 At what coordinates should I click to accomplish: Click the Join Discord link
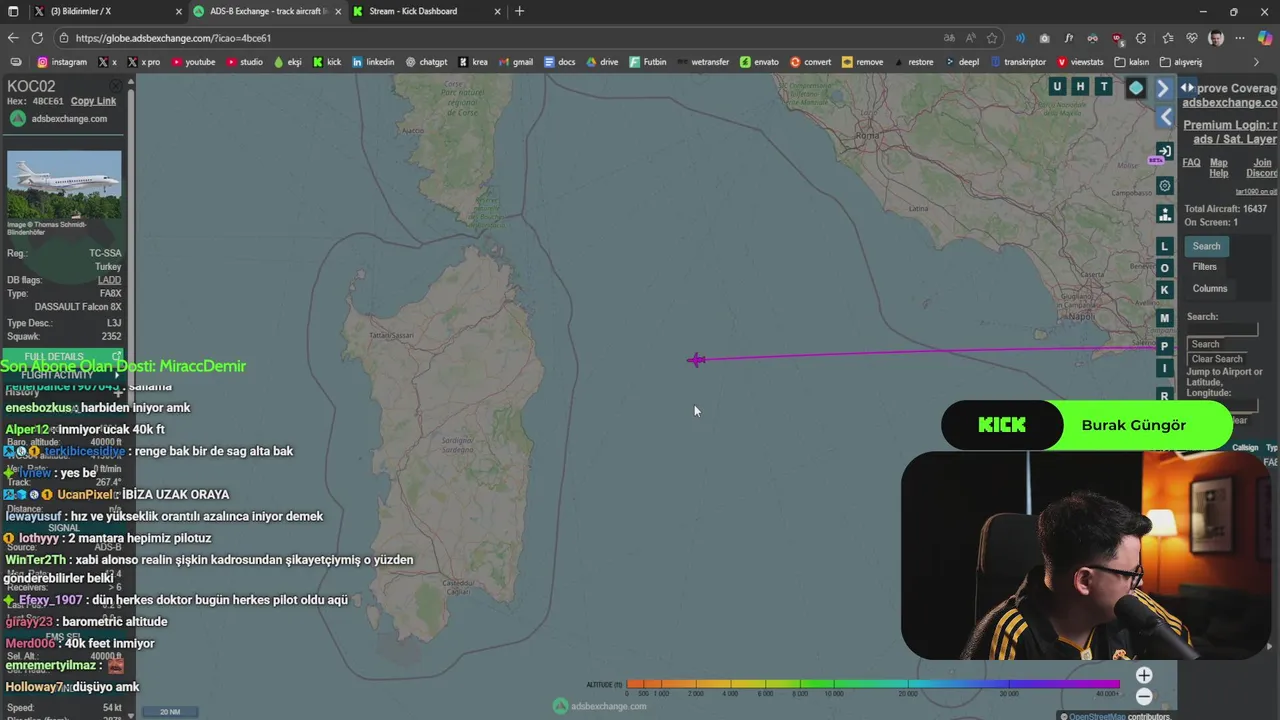(1262, 168)
